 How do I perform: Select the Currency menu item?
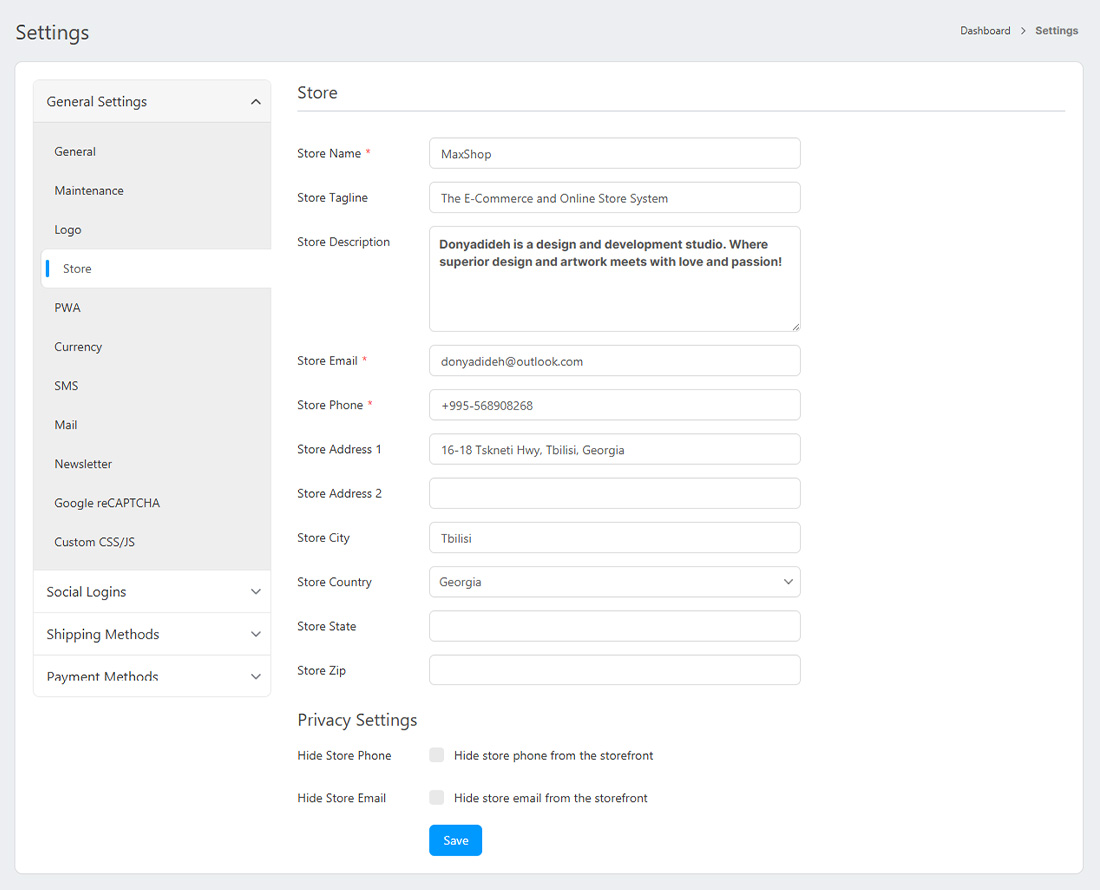coord(78,347)
